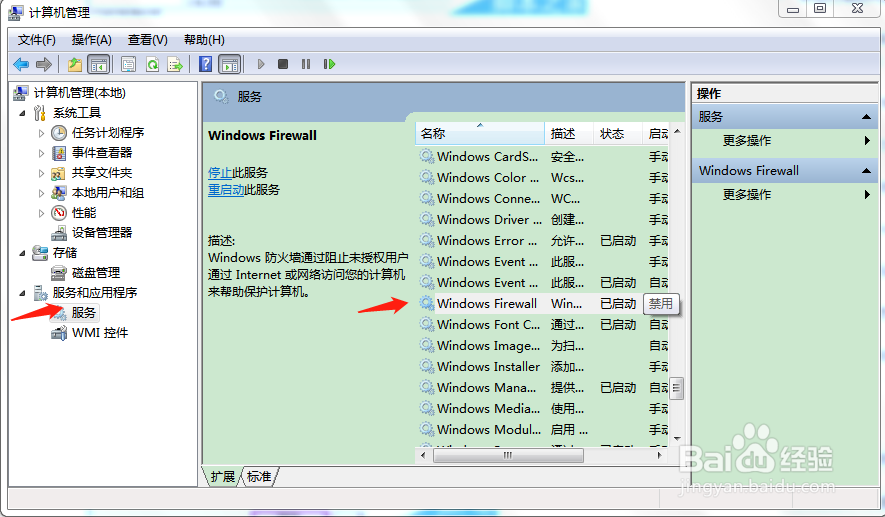The height and width of the screenshot is (517, 885).
Task: Click the Up one level folder icon
Action: coord(75,64)
